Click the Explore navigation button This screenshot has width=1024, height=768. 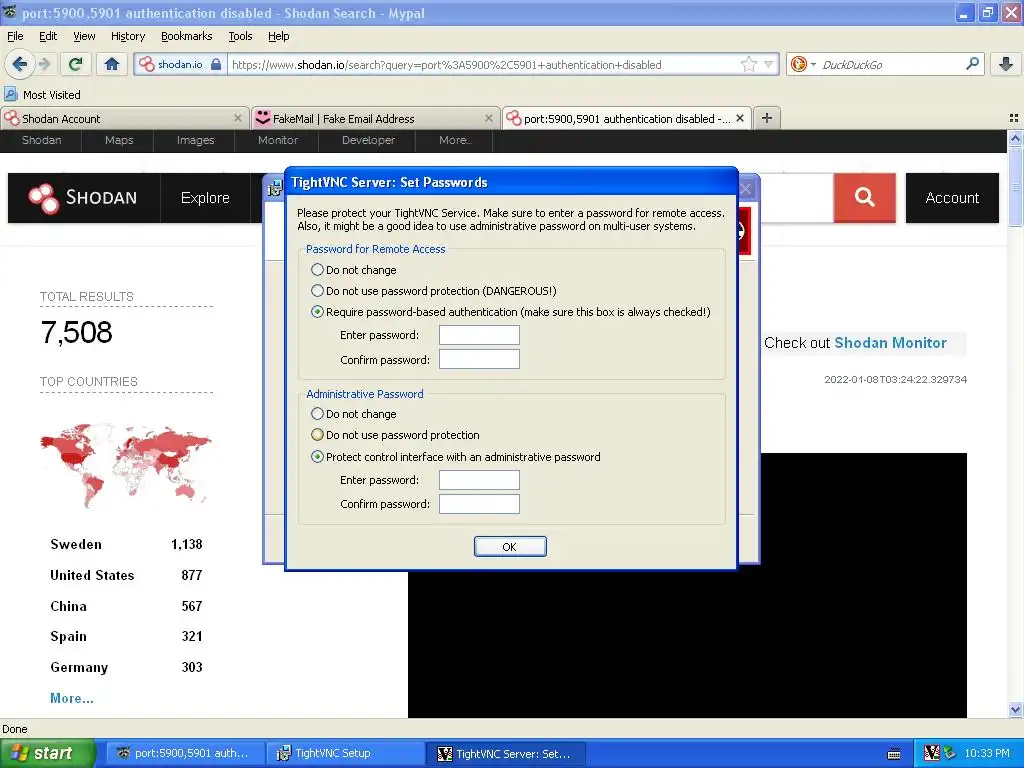point(205,197)
